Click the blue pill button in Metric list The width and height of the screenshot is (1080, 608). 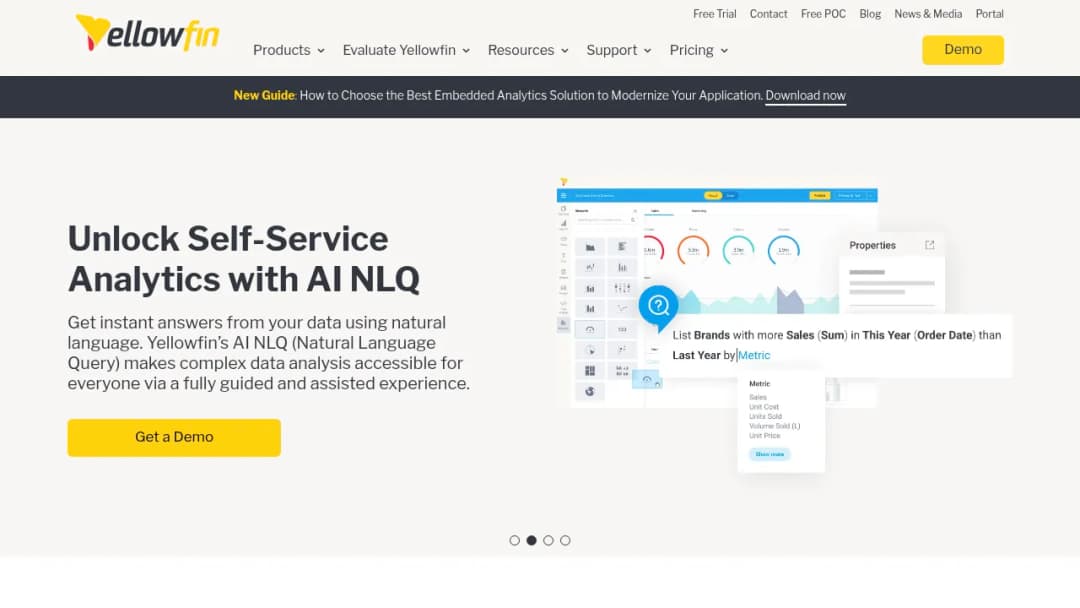[769, 454]
